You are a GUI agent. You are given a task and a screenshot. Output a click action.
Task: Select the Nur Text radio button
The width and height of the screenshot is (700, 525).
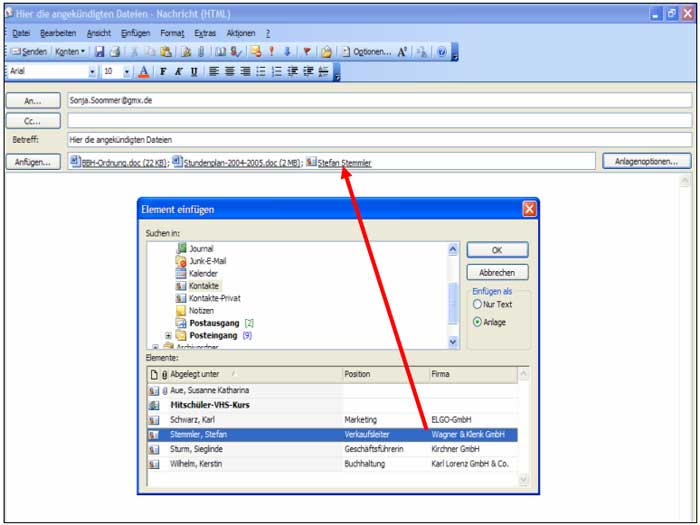click(x=477, y=304)
